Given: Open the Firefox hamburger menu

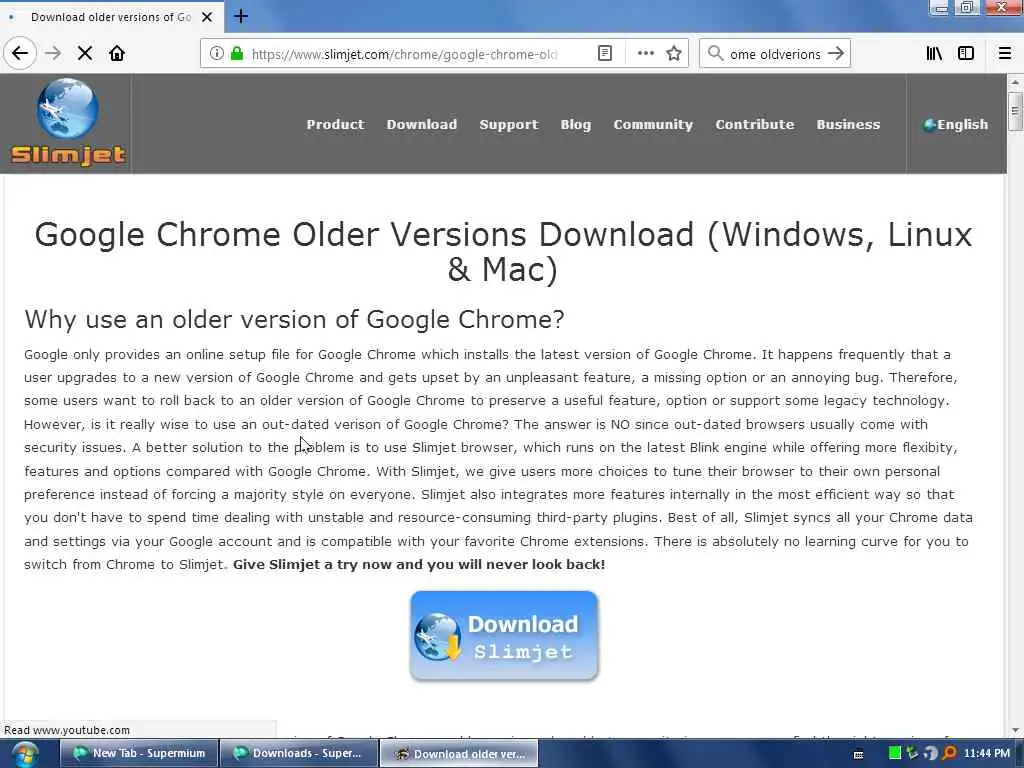Looking at the screenshot, I should pyautogui.click(x=1004, y=54).
